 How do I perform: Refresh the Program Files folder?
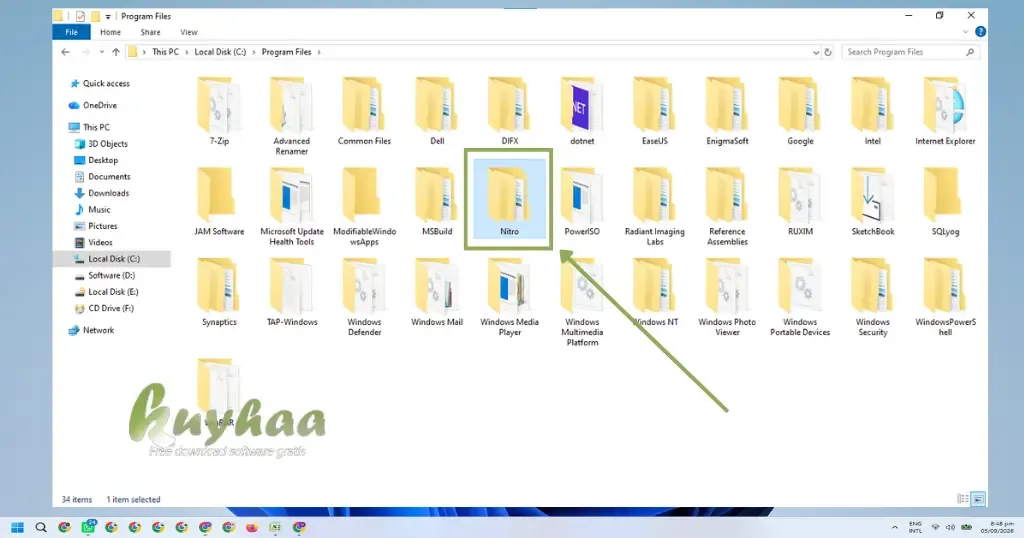(x=828, y=52)
